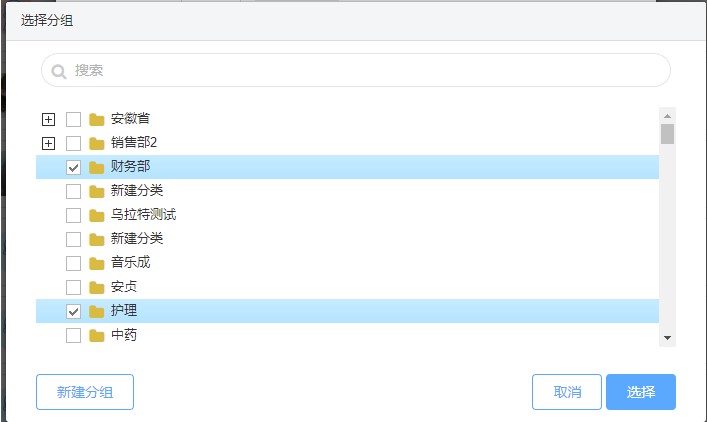Click the 护理 folder icon
Screen dimensions: 707x422
97,311
